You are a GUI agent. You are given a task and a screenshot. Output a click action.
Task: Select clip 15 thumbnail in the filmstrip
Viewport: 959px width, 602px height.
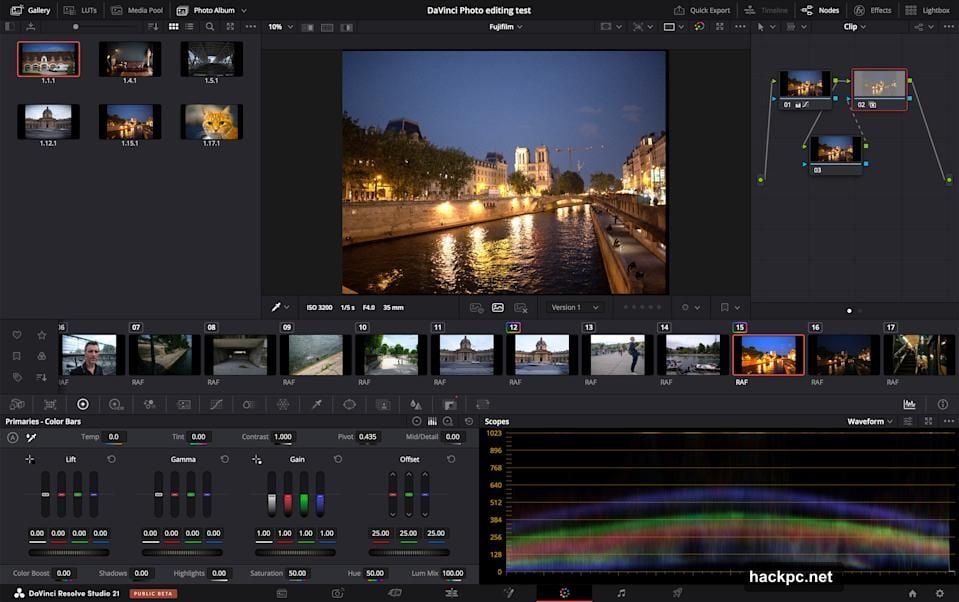click(768, 353)
